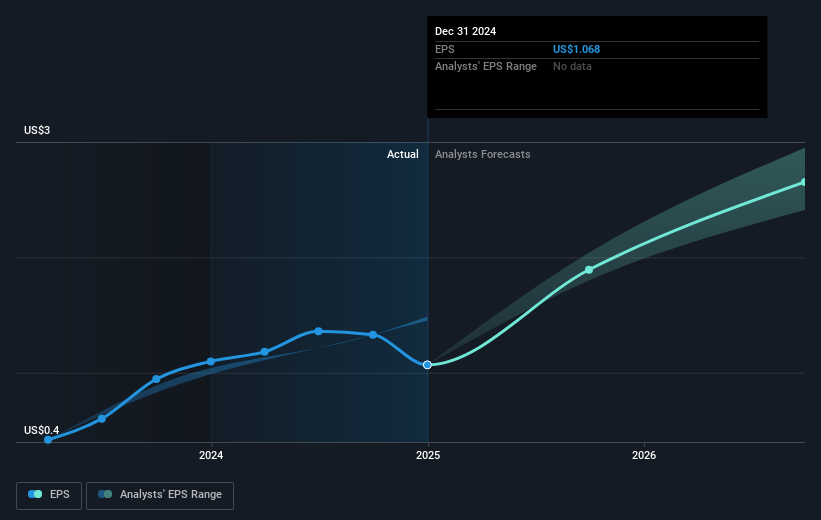
Task: Select the first EPS point near US$0.4
Action: pyautogui.click(x=48, y=440)
